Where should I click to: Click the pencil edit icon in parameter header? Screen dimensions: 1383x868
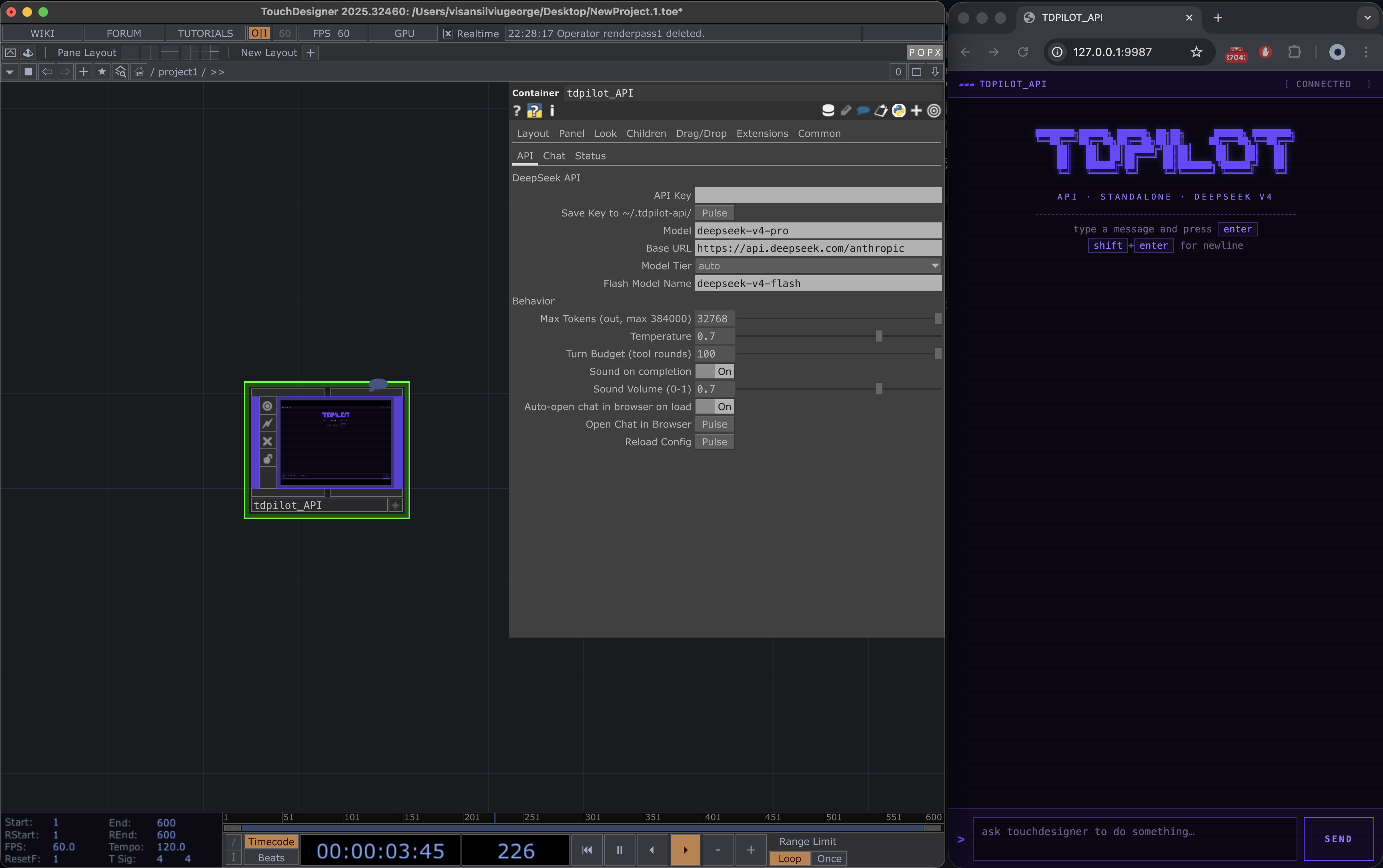pyautogui.click(x=846, y=111)
